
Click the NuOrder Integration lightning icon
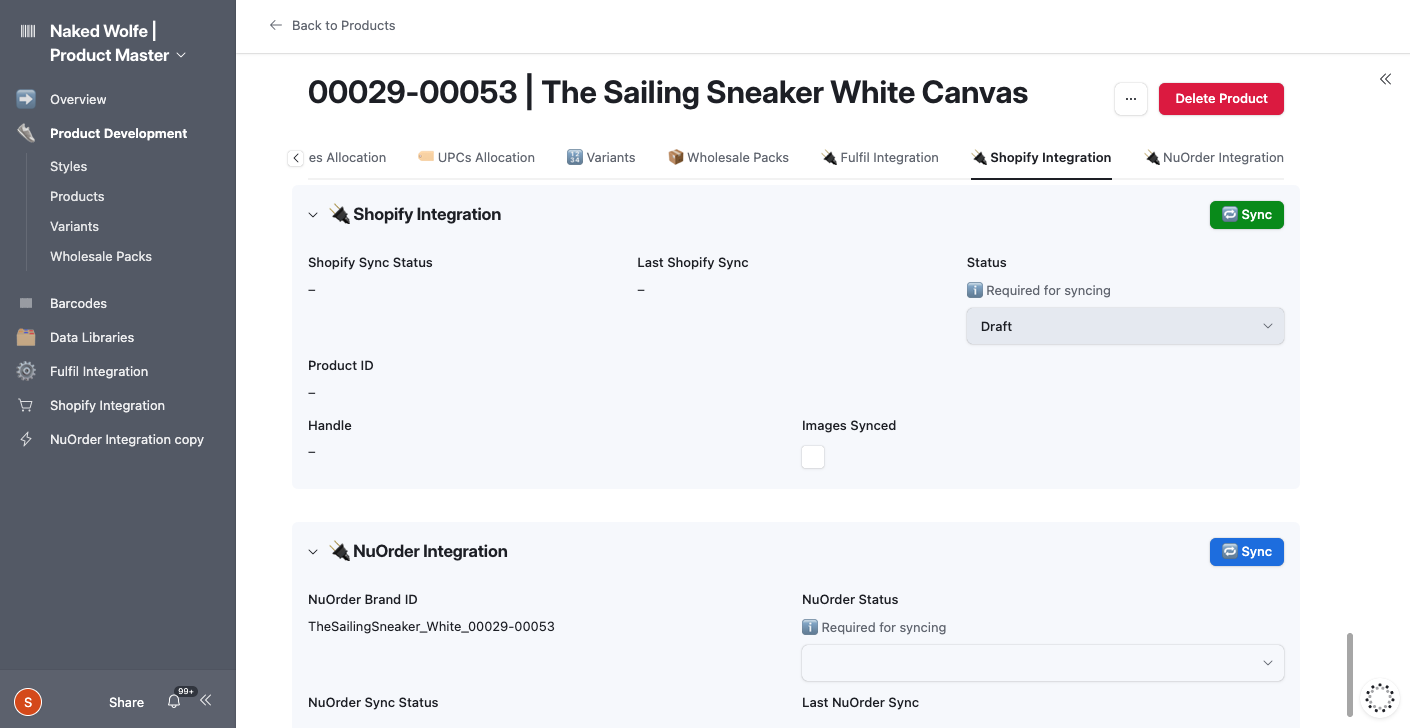pos(26,439)
